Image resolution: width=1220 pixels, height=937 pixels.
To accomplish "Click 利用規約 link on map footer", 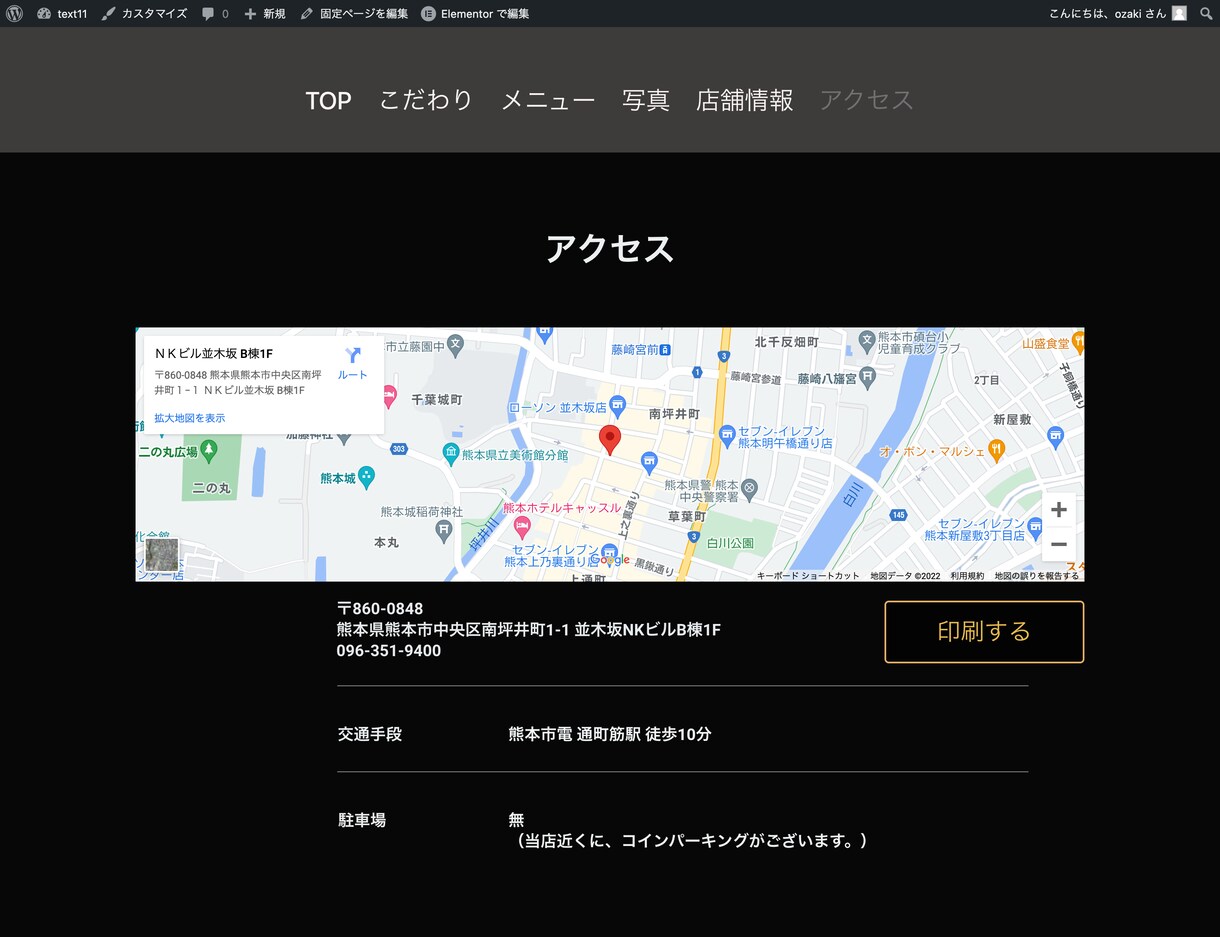I will pos(967,576).
